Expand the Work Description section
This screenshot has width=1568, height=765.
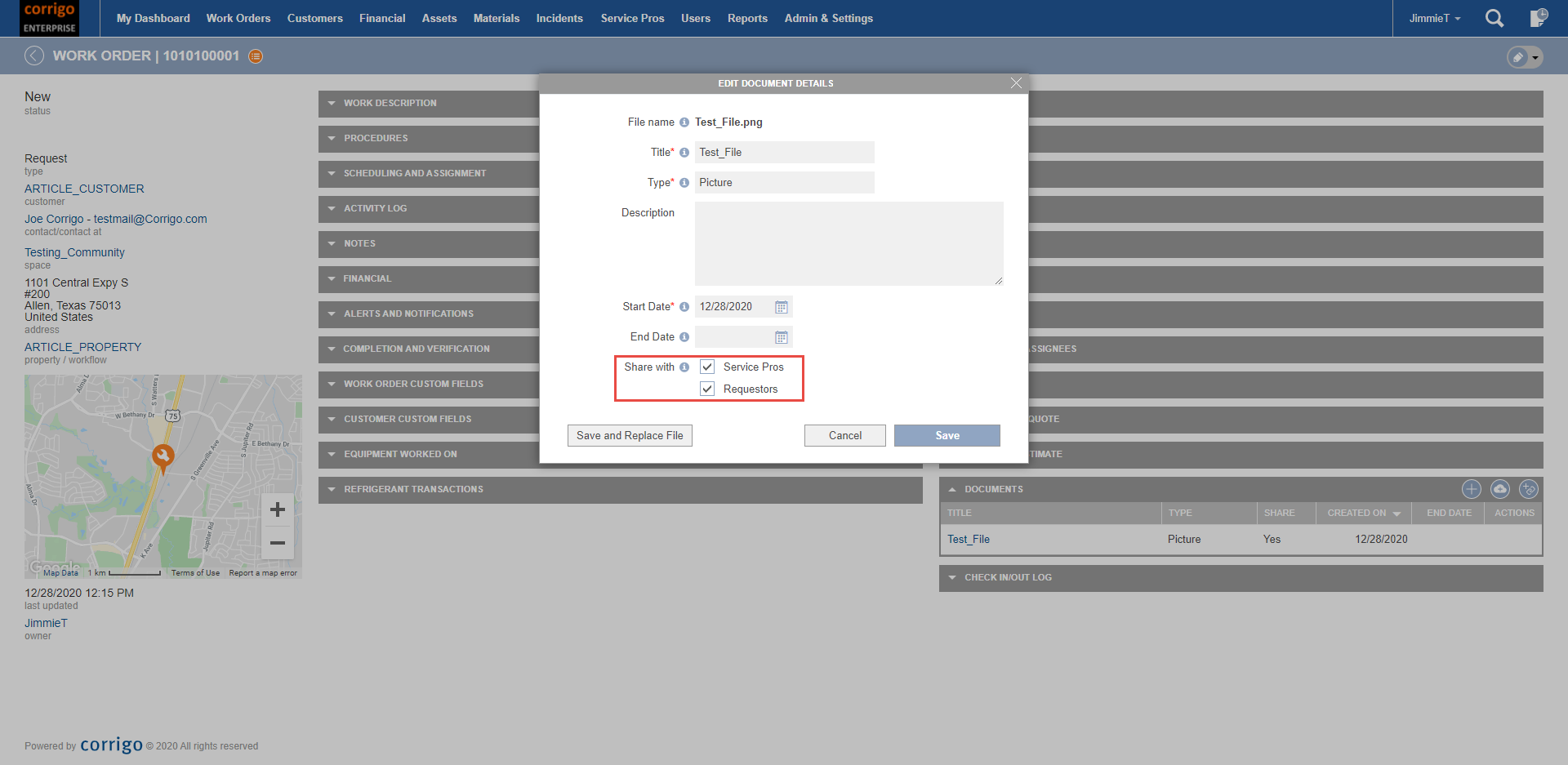390,104
